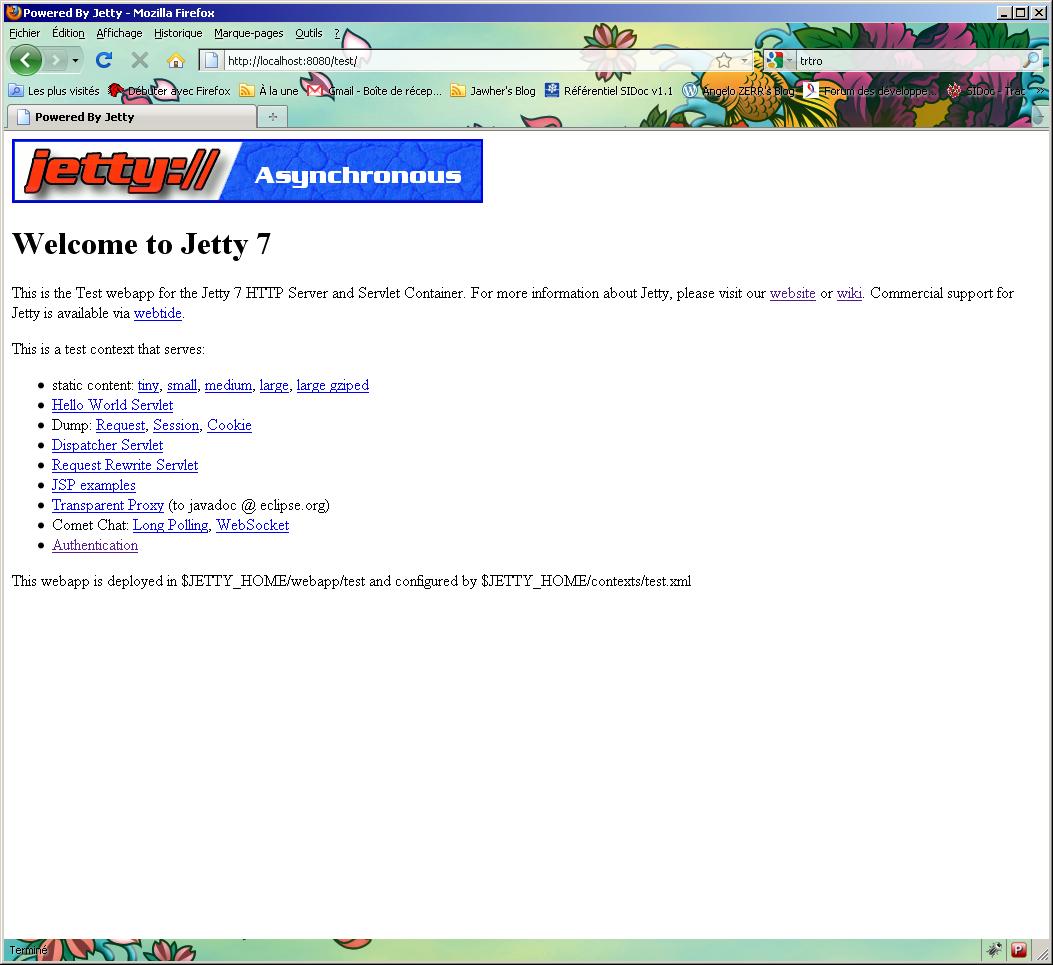The height and width of the screenshot is (965, 1053).
Task: Open the medium static content link
Action: (228, 385)
